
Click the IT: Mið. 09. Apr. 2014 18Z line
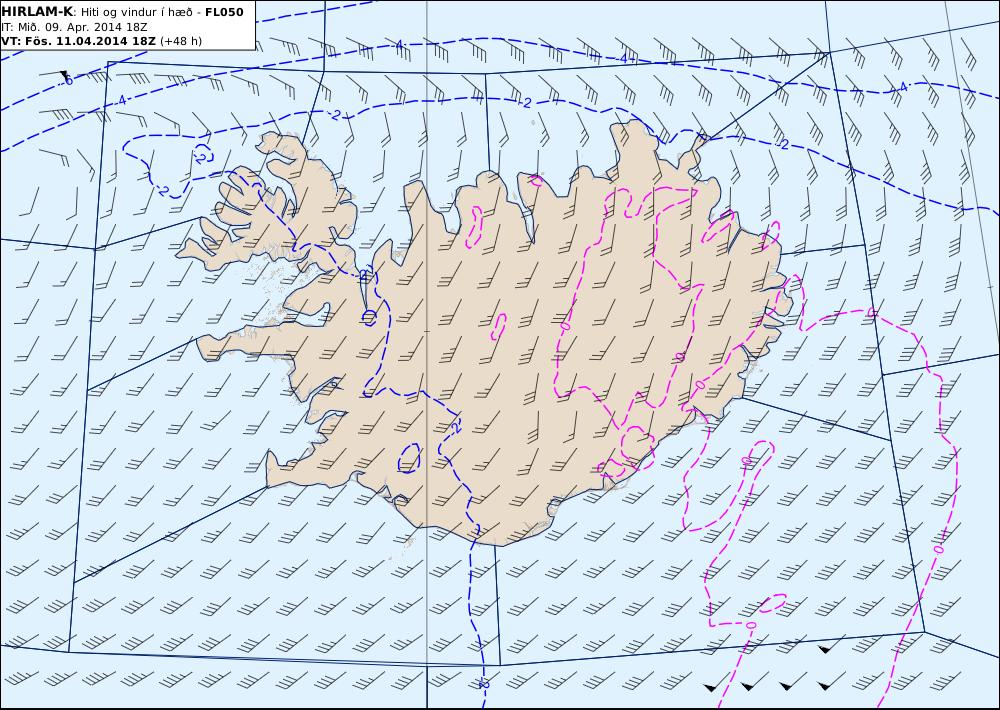click(75, 27)
